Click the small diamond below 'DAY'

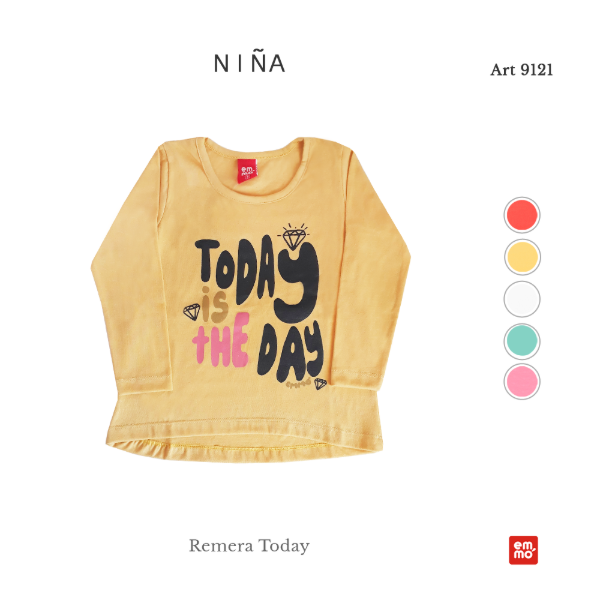(321, 383)
